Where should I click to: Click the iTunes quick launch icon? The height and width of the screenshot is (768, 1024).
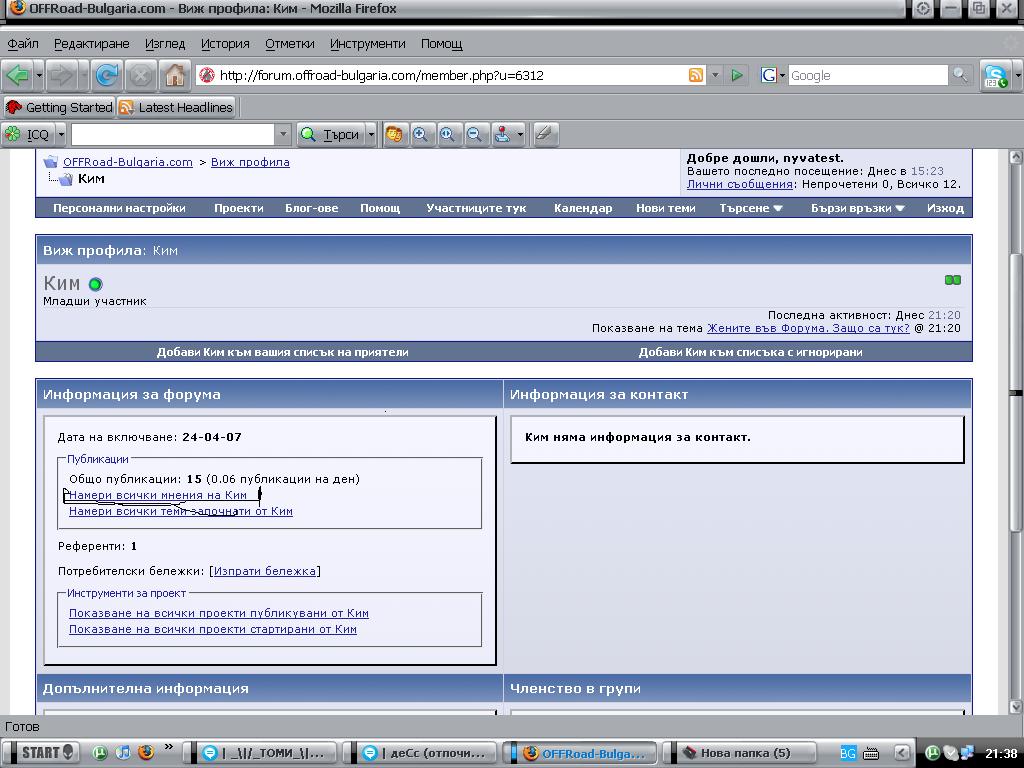pos(122,752)
